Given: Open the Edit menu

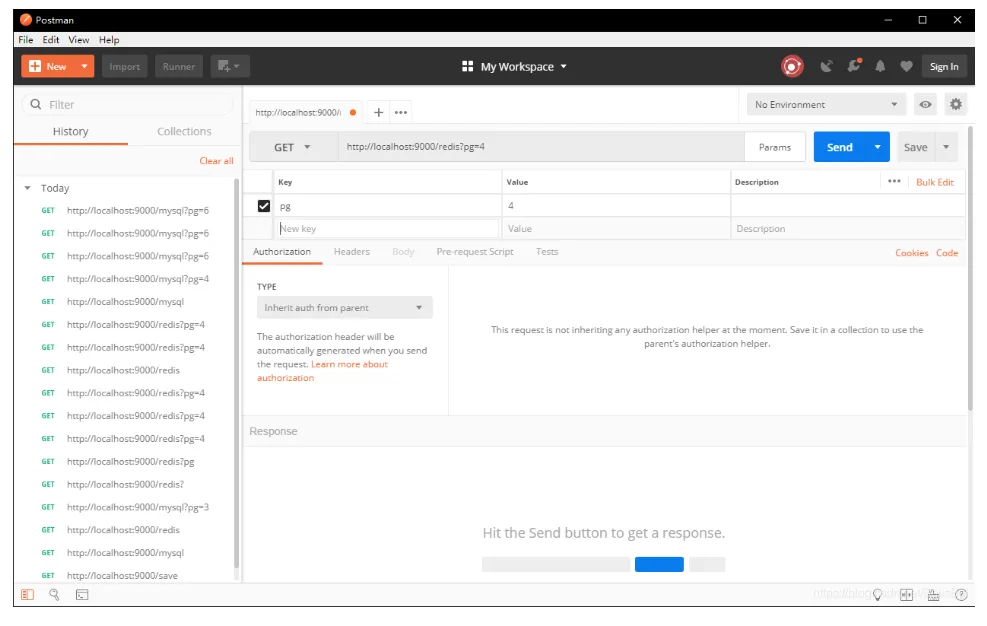Looking at the screenshot, I should tap(51, 40).
